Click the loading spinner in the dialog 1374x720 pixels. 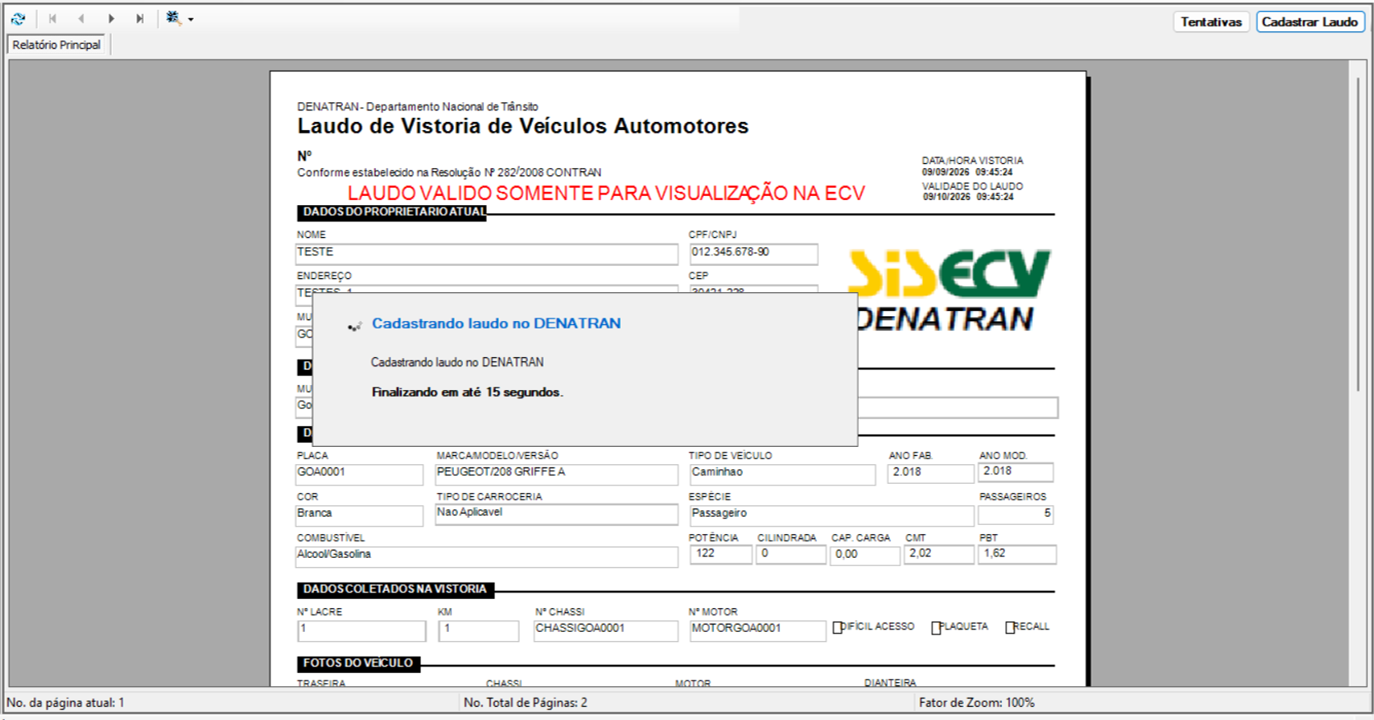353,326
